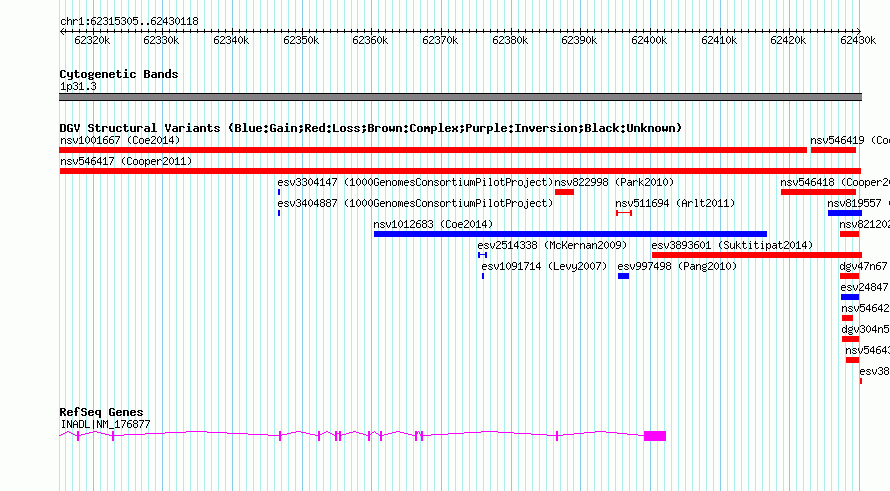The image size is (890, 491).
Task: Open the nsv546417 (Cooper2011) label
Action: point(126,161)
